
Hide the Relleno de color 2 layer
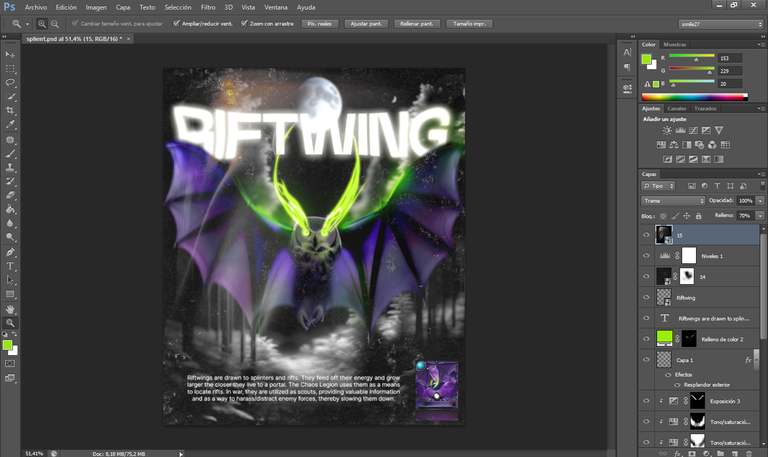pos(646,338)
